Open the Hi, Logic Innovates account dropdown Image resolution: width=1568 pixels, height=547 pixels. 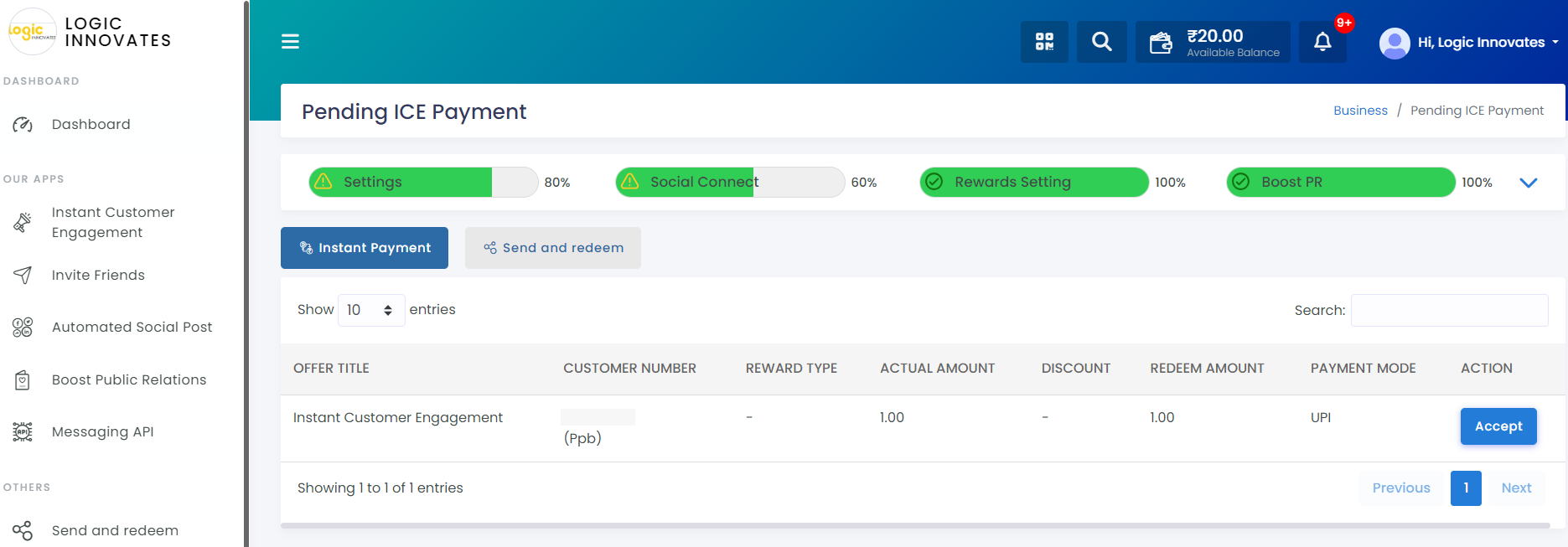[1488, 43]
